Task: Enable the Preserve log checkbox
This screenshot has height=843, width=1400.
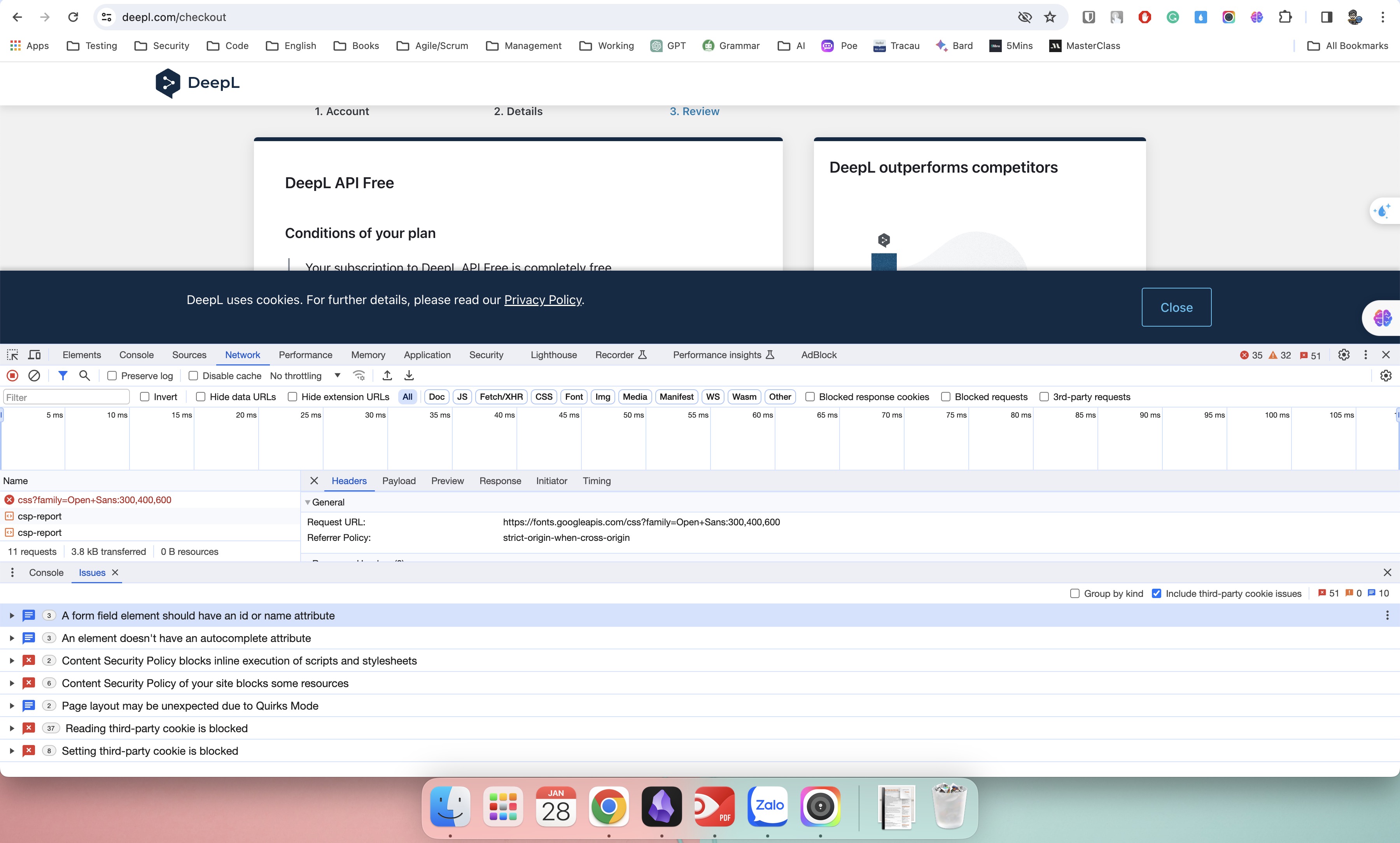Action: pos(112,376)
